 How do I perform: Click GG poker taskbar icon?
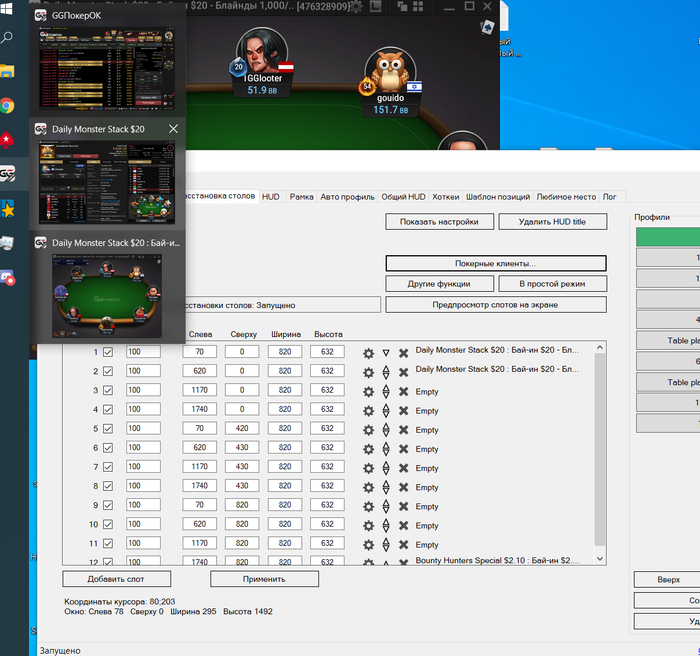7,174
